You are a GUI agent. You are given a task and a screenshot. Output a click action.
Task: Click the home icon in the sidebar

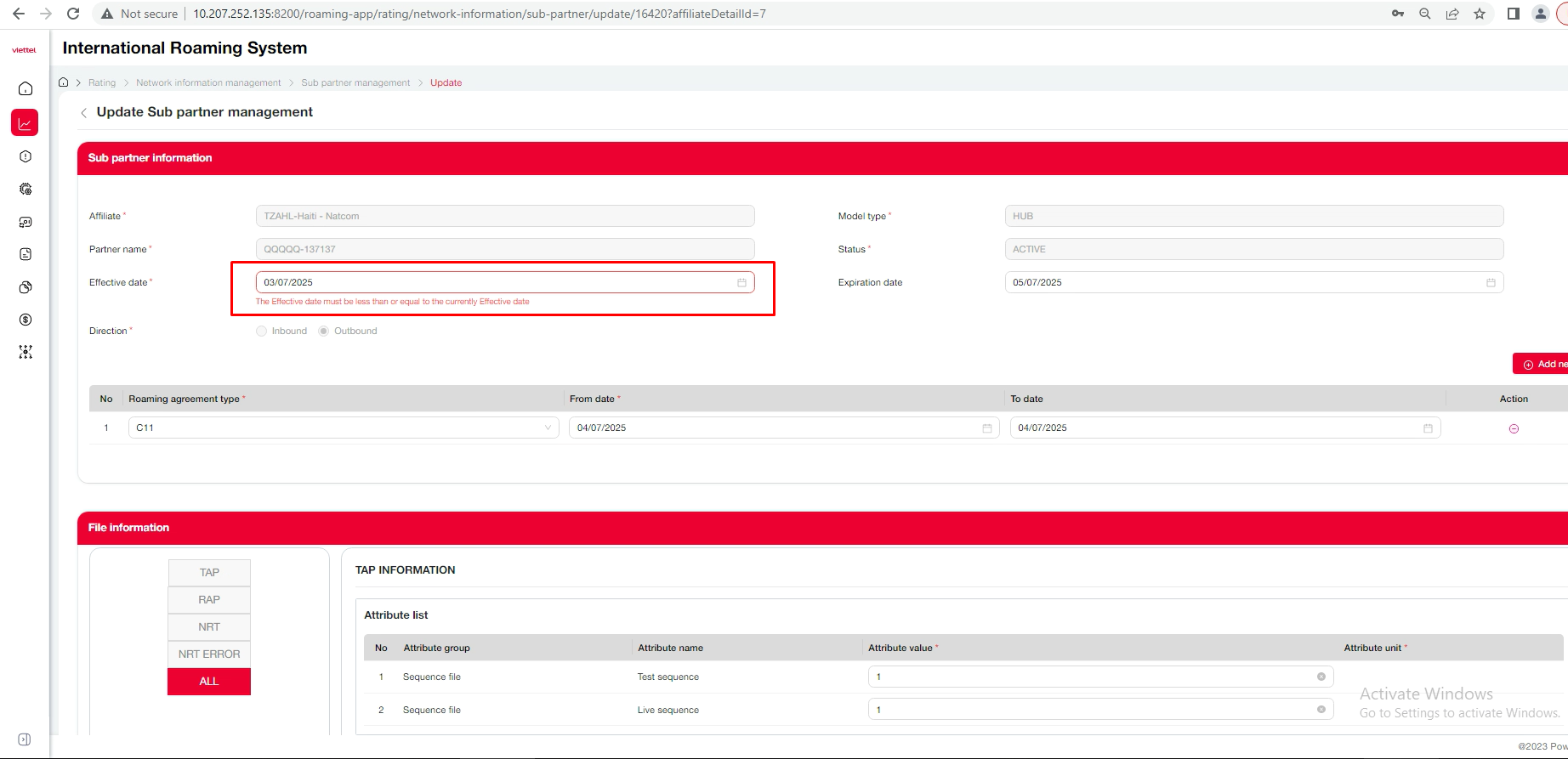[26, 89]
